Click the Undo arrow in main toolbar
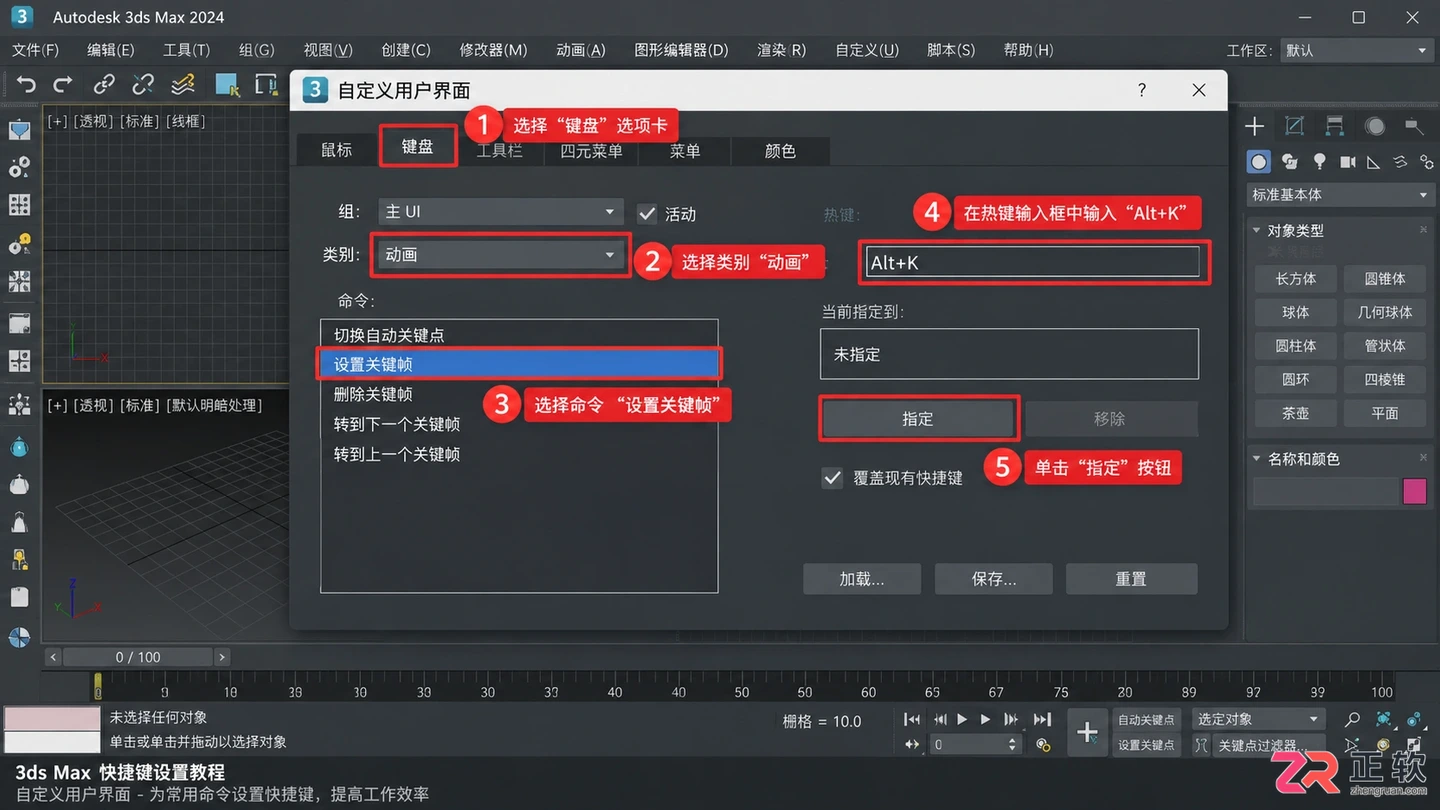This screenshot has height=810, width=1440. 27,85
